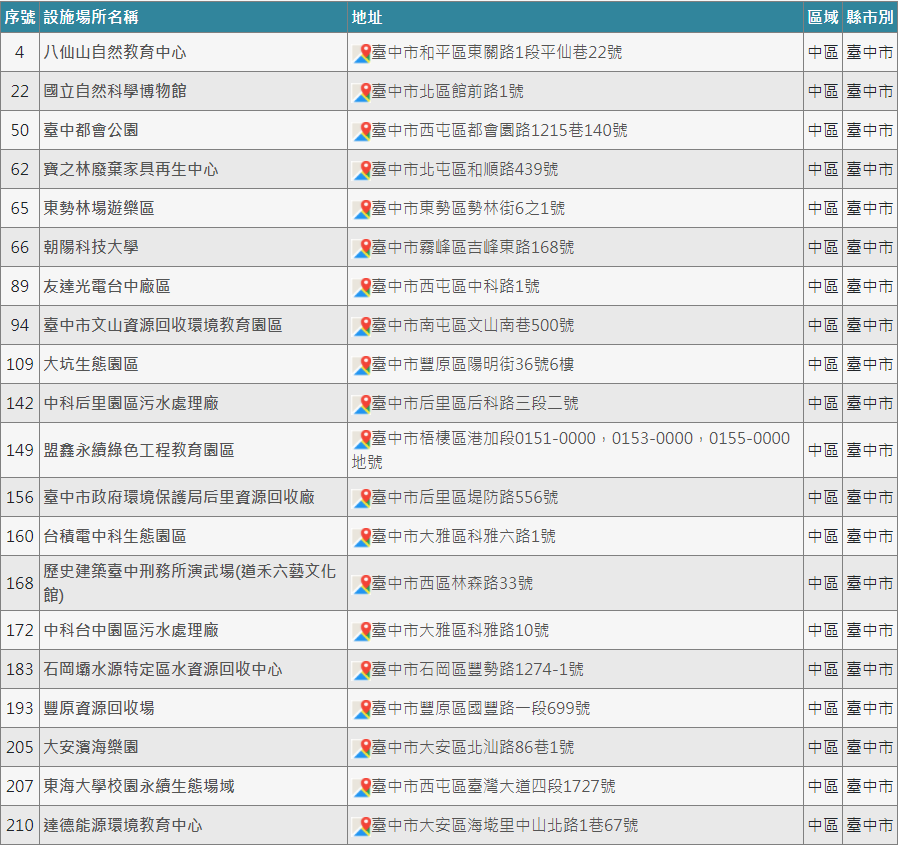The image size is (898, 850).
Task: Open Google Maps icon for 臺中都會公園
Action: 362,131
